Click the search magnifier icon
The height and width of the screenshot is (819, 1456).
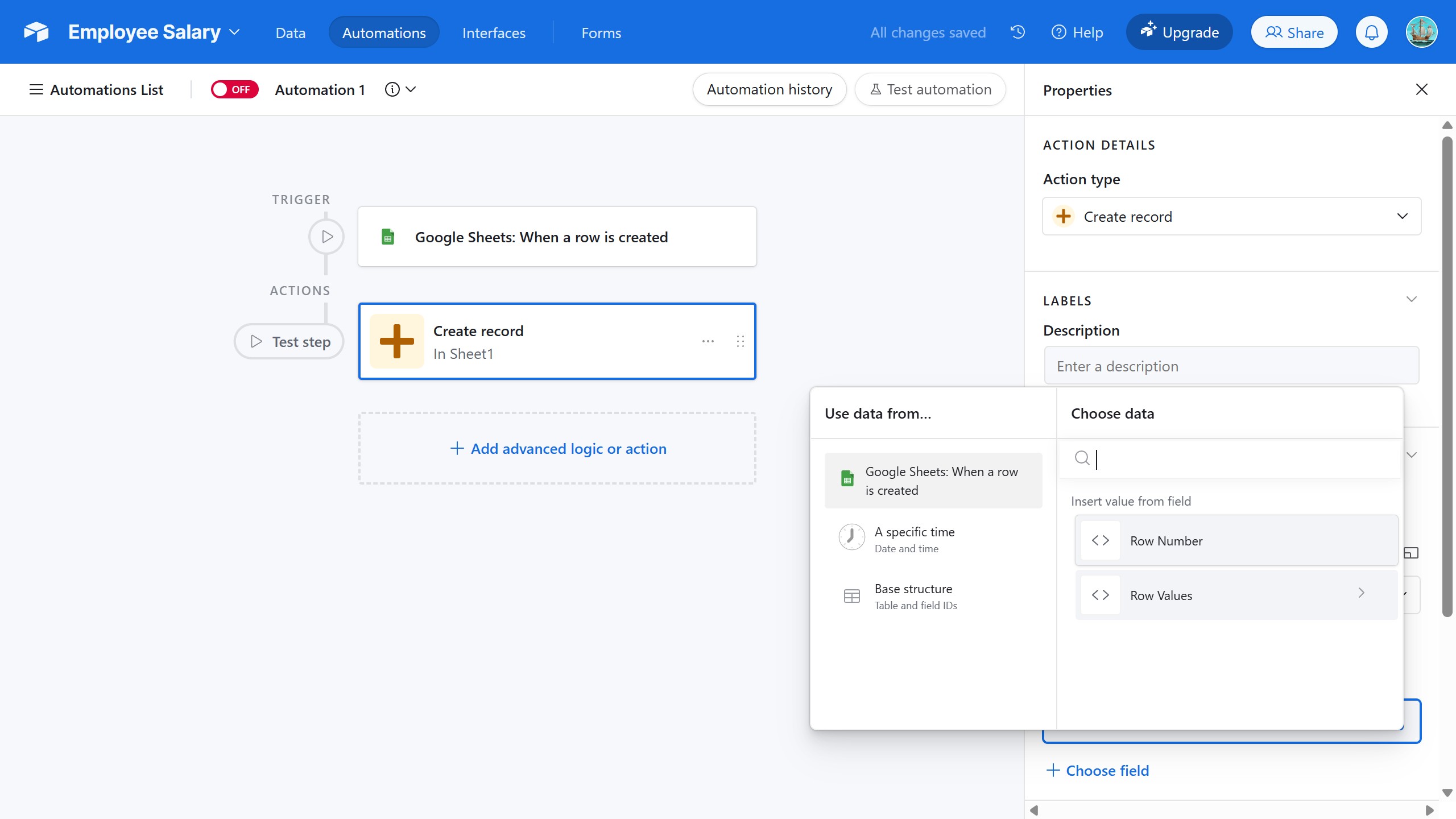[1082, 458]
